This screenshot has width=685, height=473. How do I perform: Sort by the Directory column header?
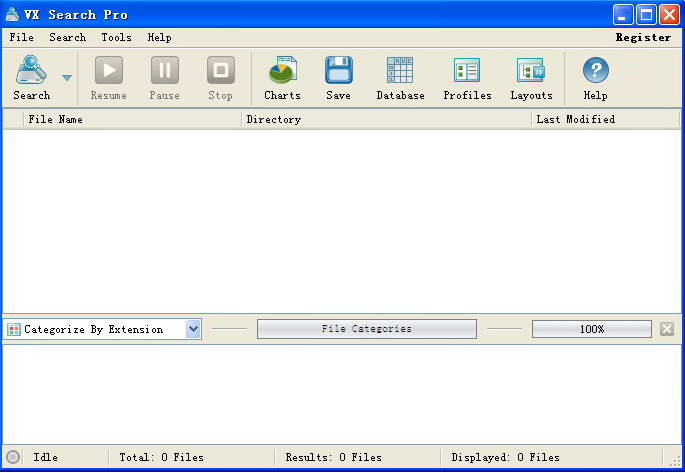pyautogui.click(x=386, y=119)
